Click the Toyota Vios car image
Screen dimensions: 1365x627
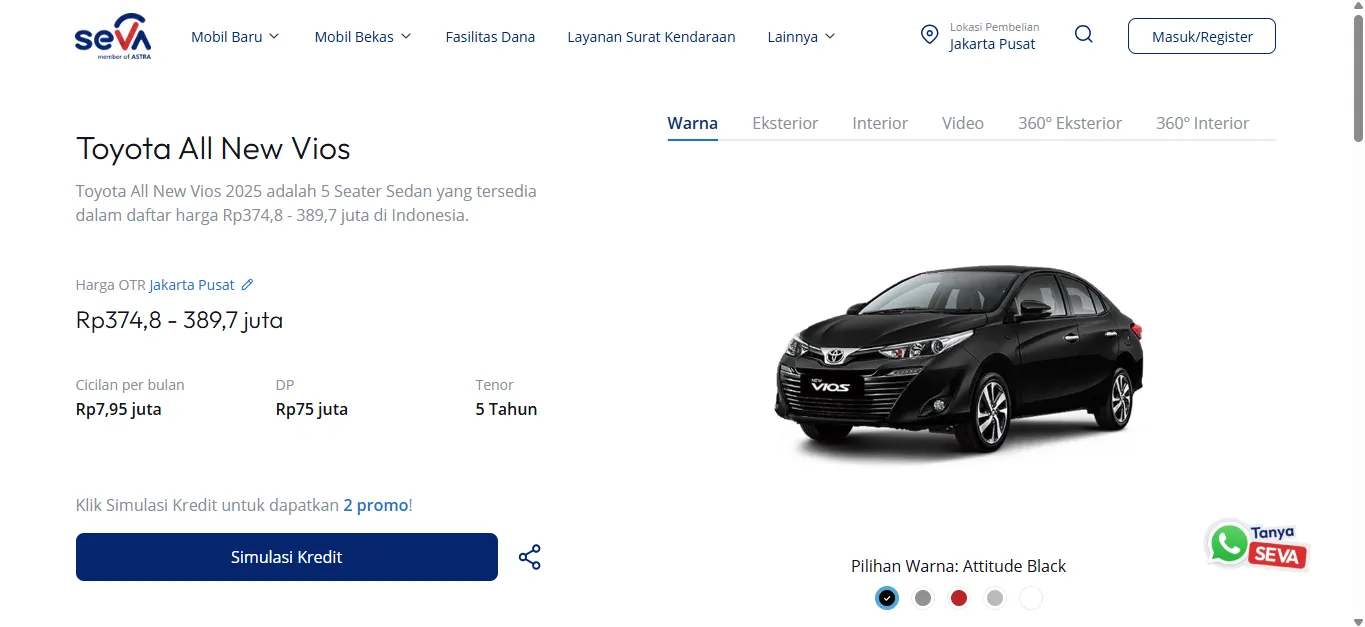click(x=958, y=360)
